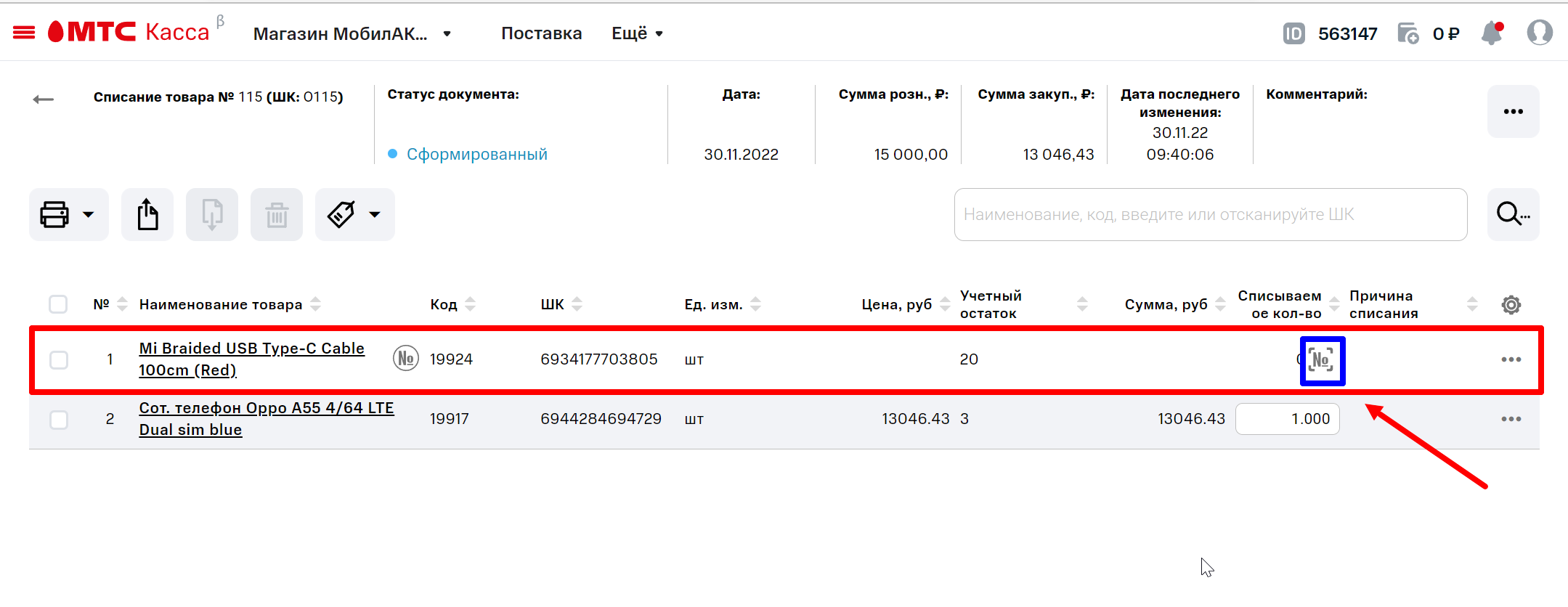Image resolution: width=1568 pixels, height=607 pixels.
Task: Open the notifications bell
Action: (1492, 33)
